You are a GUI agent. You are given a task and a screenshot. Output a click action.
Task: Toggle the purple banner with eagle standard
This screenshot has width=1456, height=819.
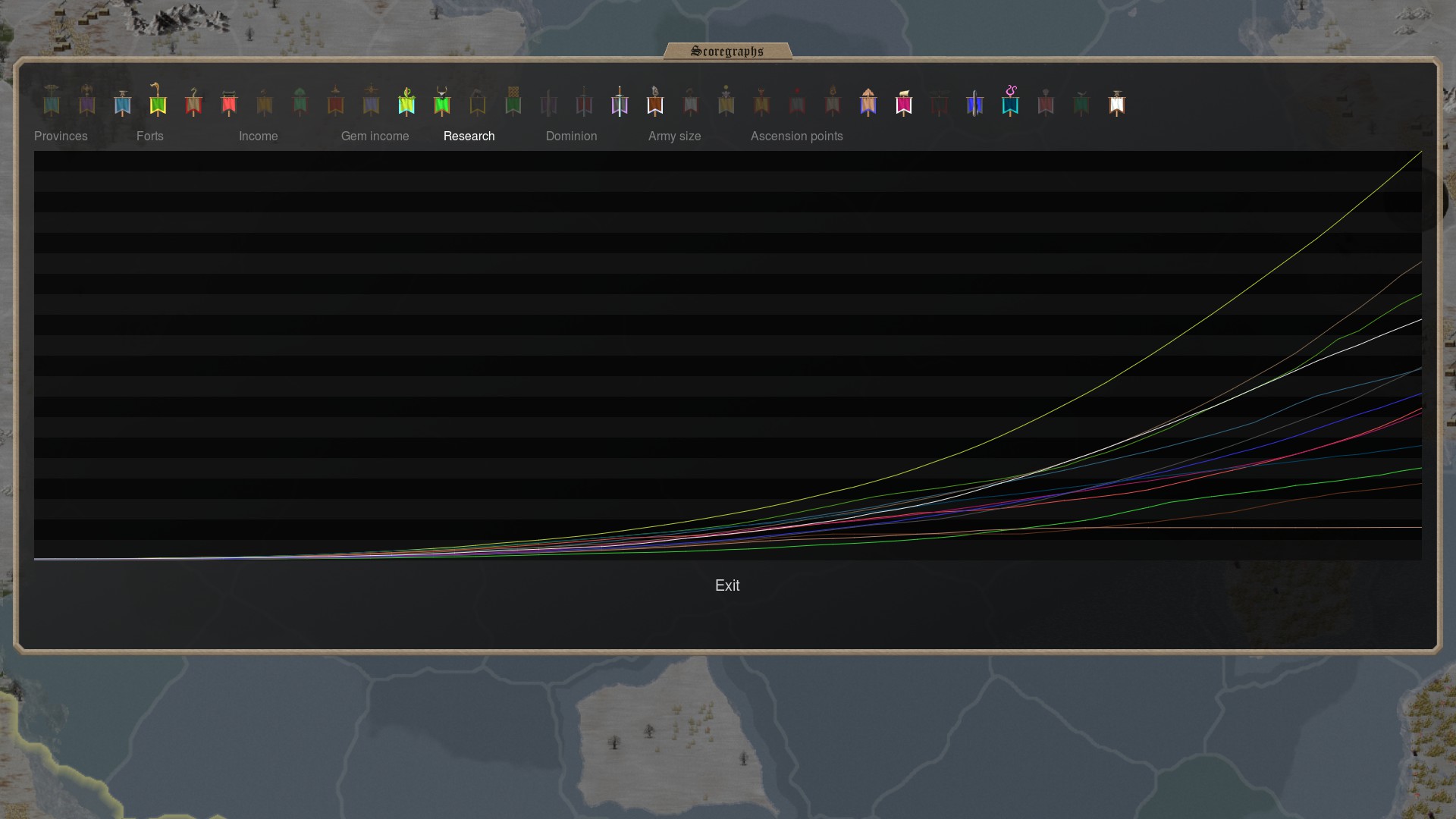click(87, 100)
